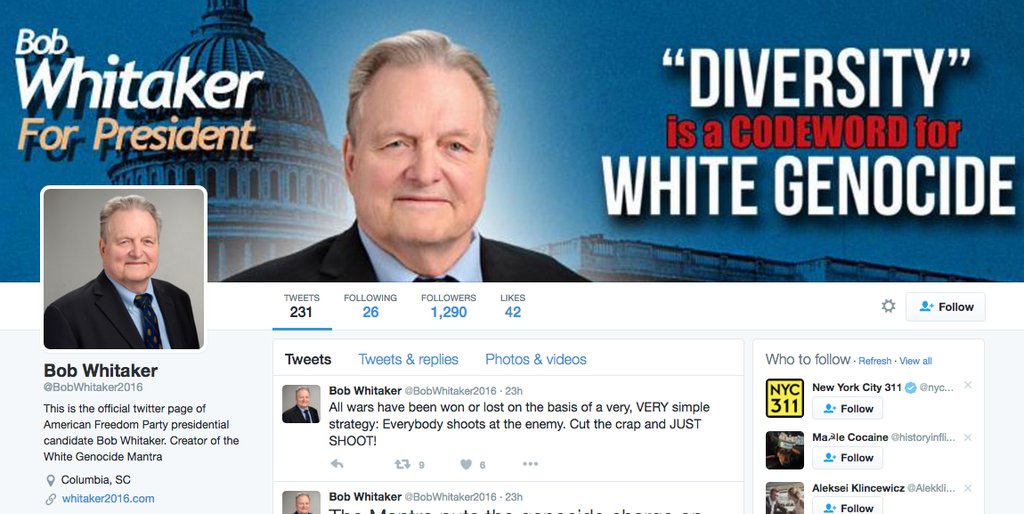The height and width of the screenshot is (514, 1024).
Task: View the 1,290 Followers list
Action: pyautogui.click(x=449, y=306)
